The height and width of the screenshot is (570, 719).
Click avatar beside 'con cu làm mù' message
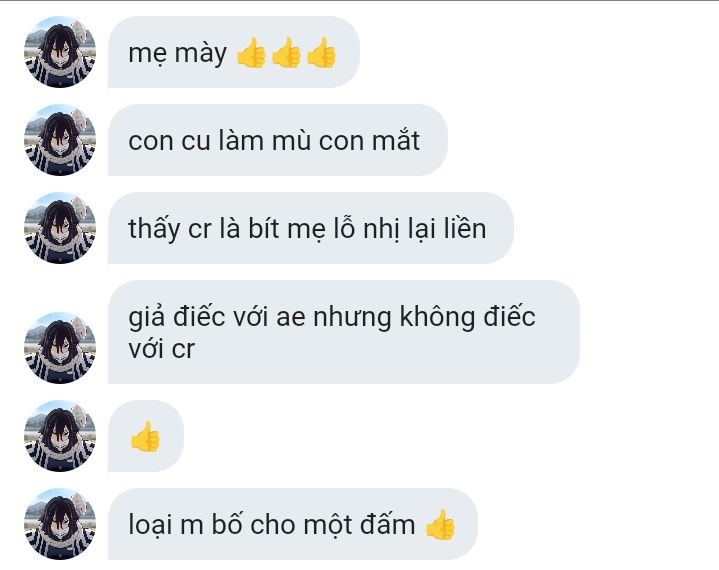coord(60,140)
